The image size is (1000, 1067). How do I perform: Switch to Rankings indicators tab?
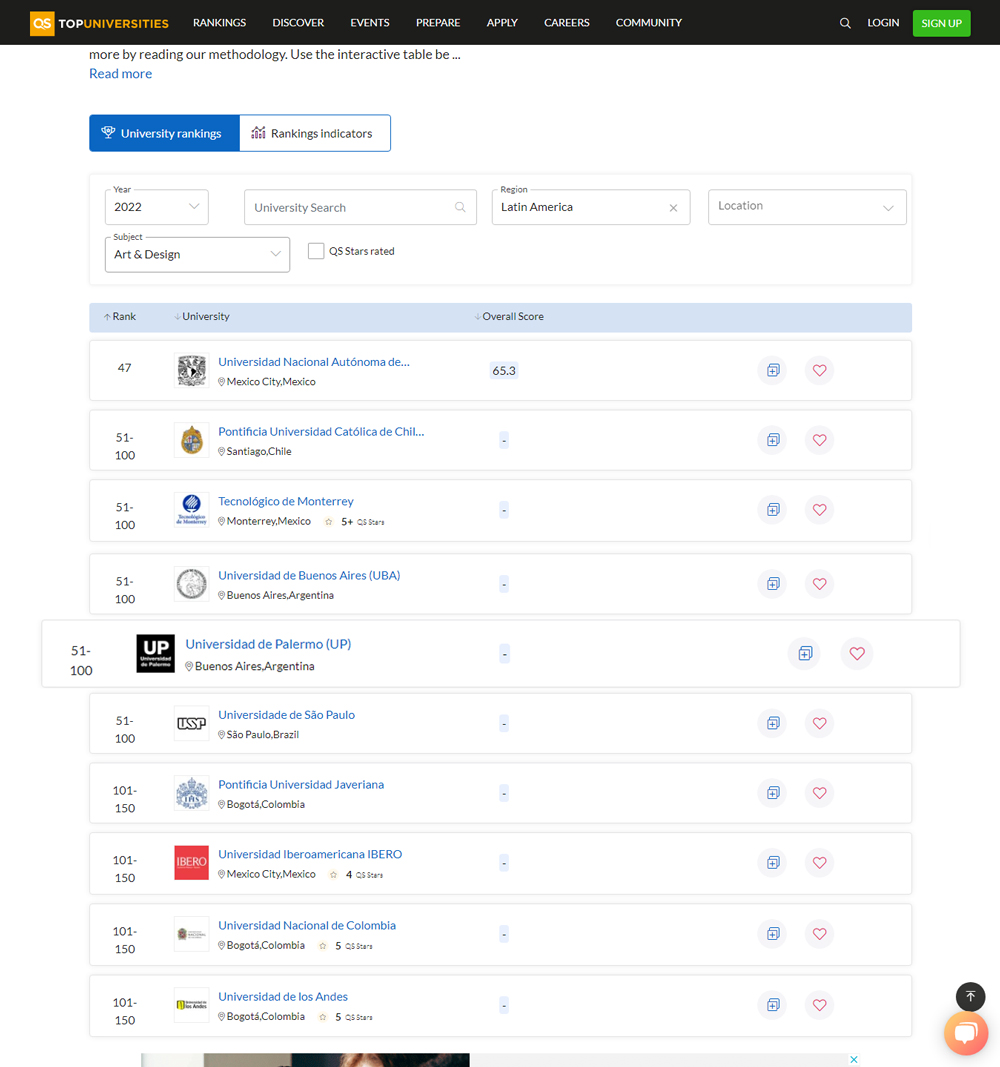point(315,133)
